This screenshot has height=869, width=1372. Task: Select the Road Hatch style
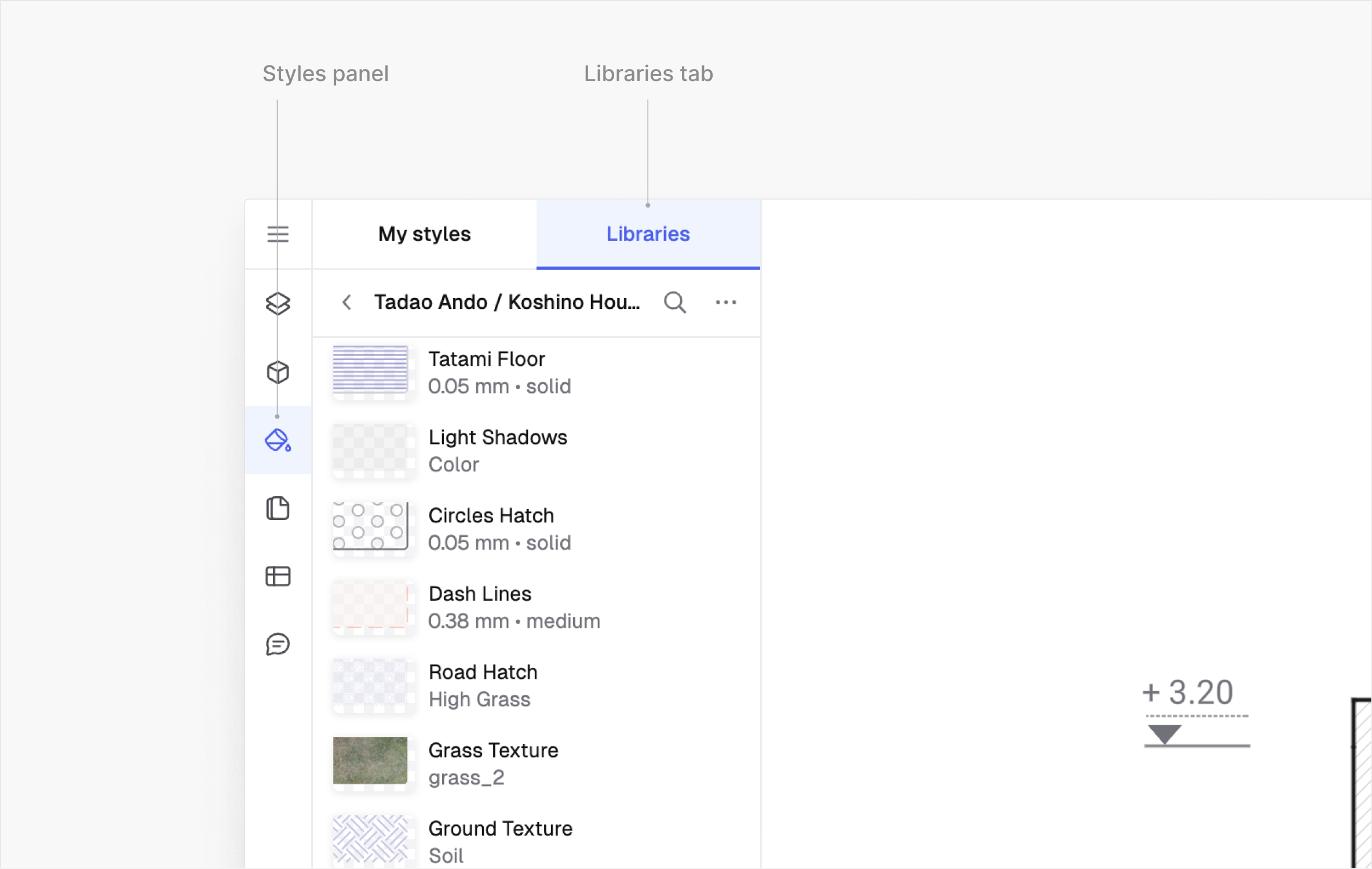click(x=483, y=685)
